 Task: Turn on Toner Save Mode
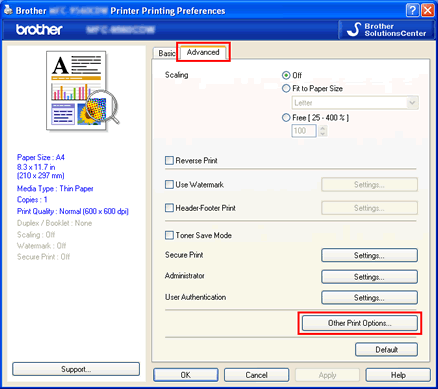click(169, 235)
